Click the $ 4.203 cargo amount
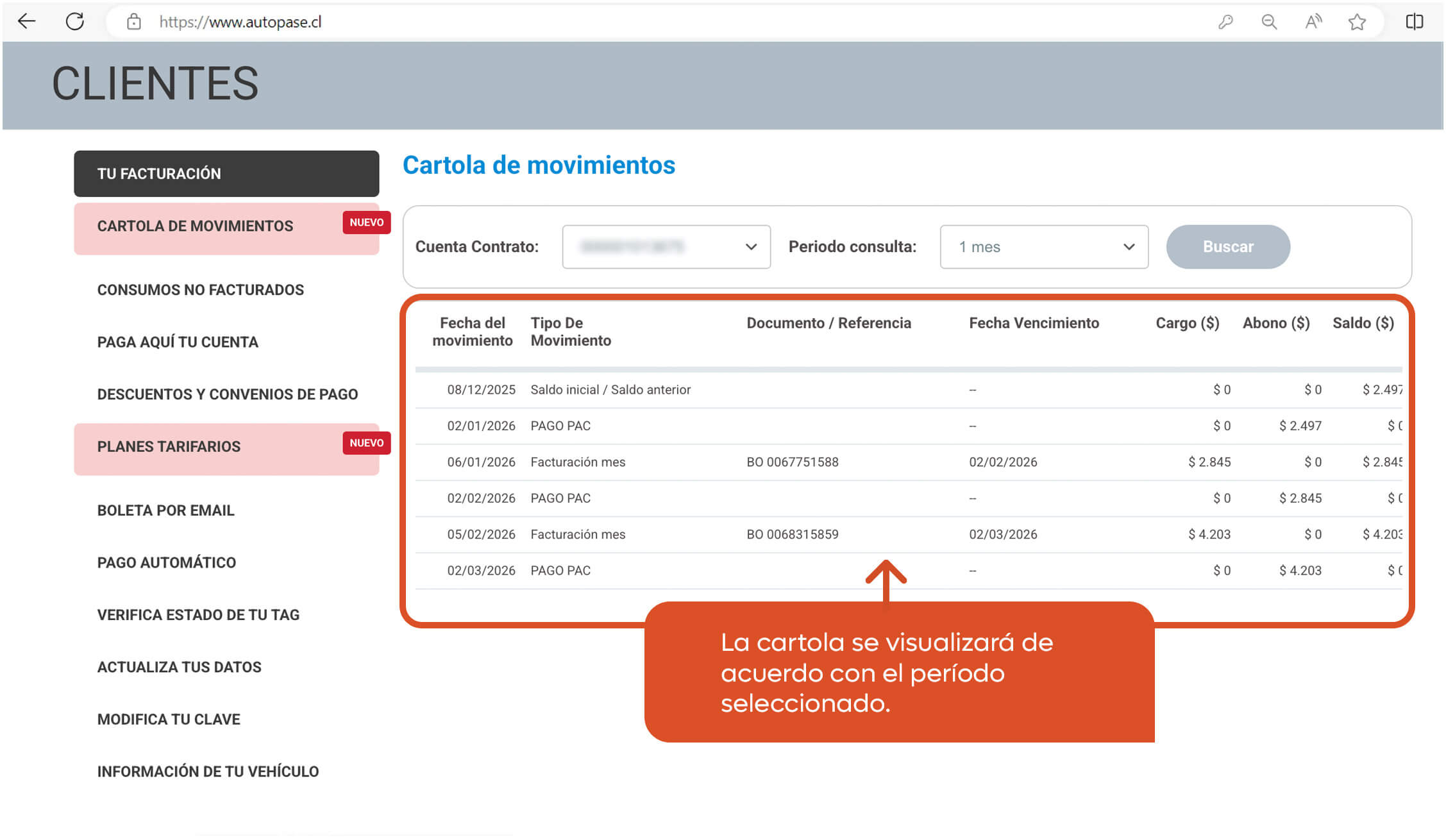 click(x=1209, y=535)
